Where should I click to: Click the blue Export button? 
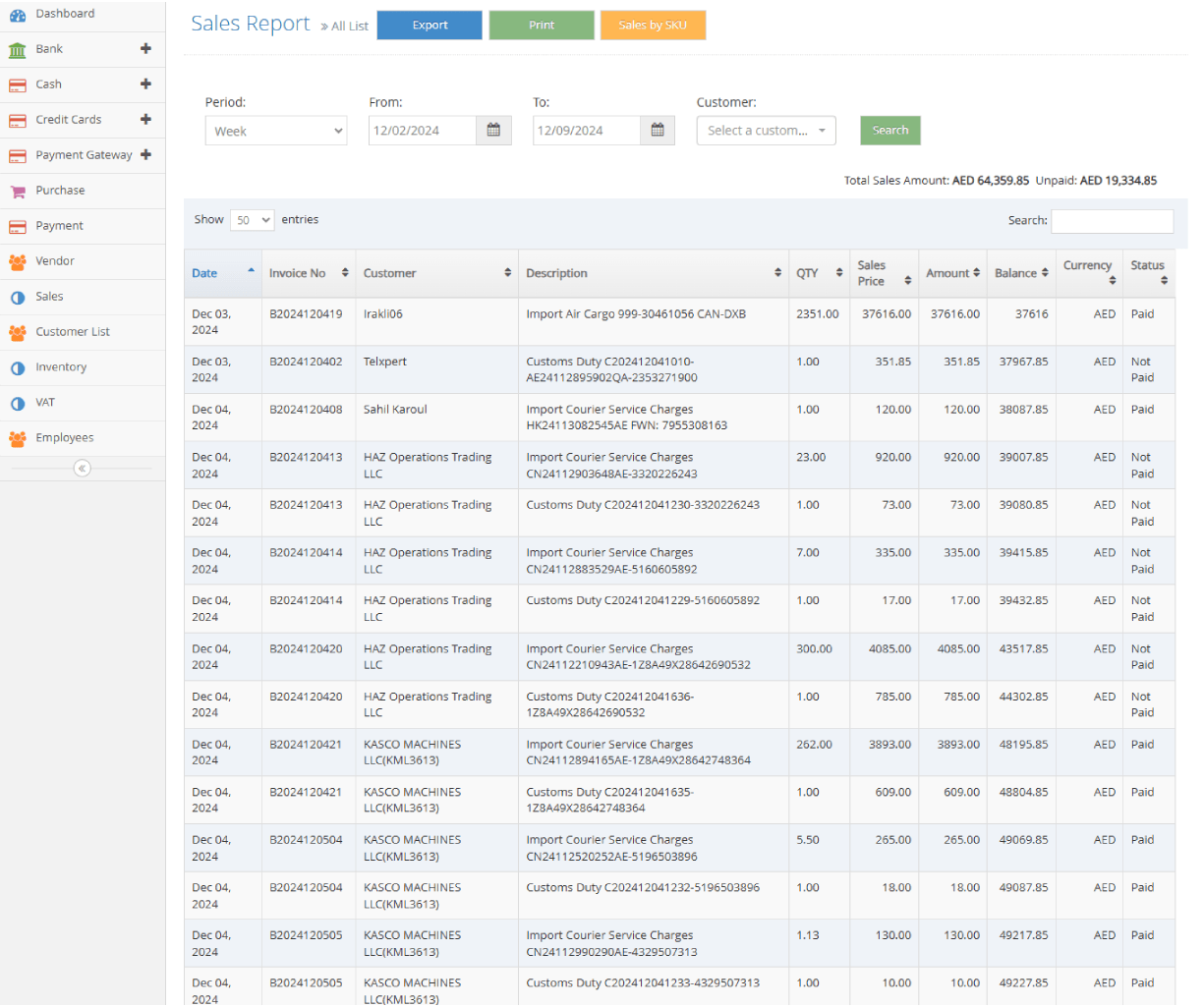pos(430,26)
